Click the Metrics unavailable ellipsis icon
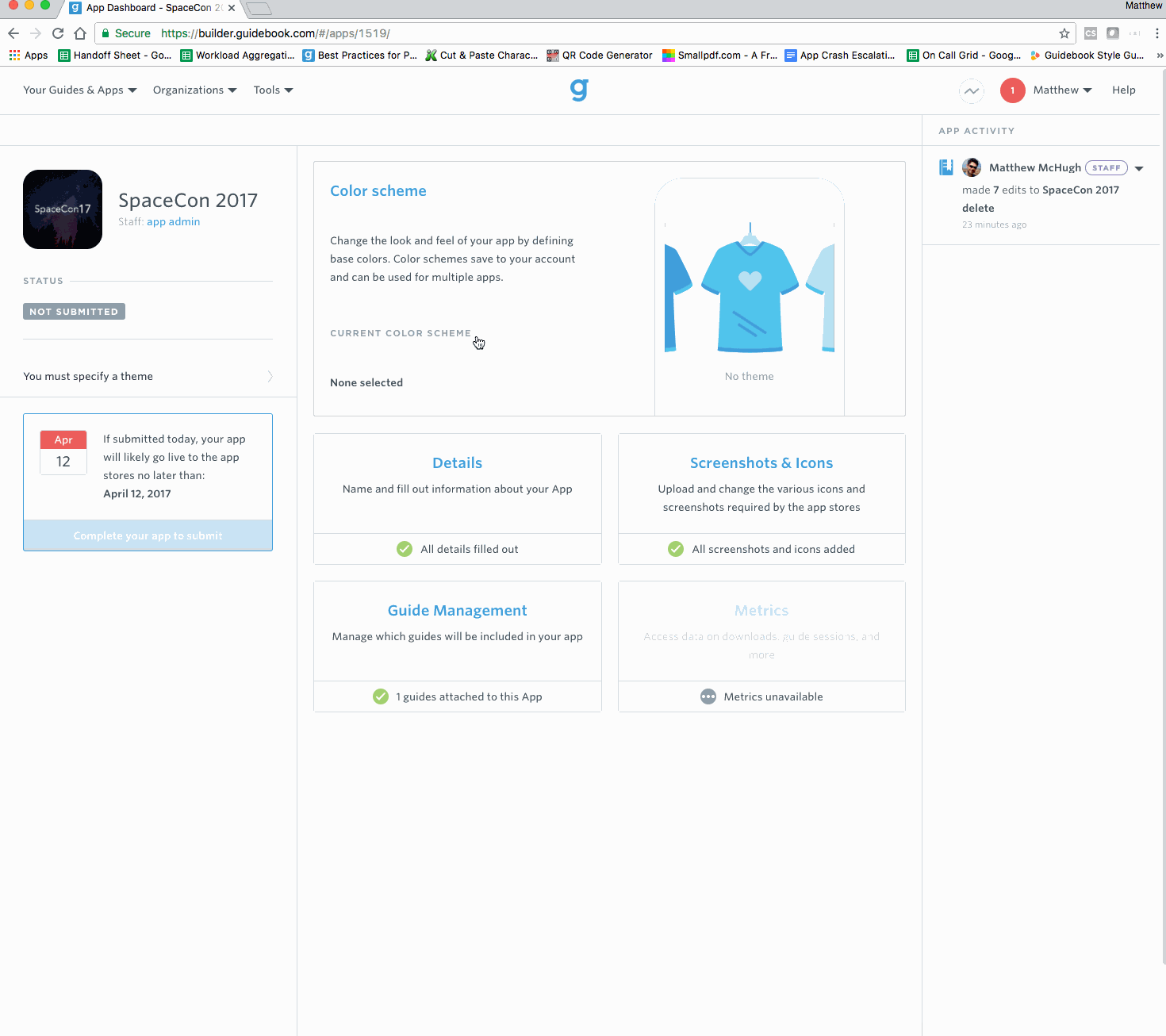 [708, 696]
